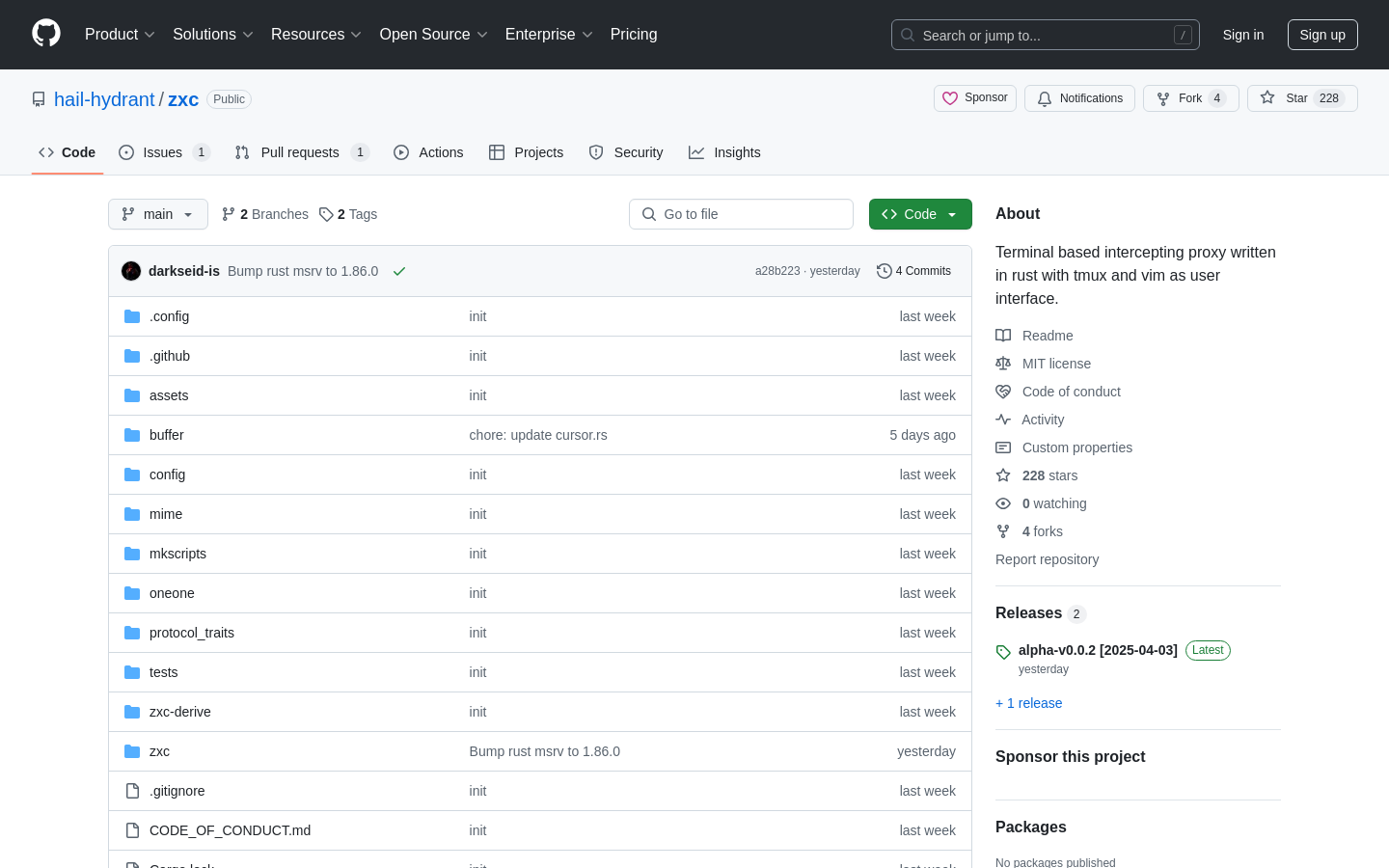Open the Notifications button
Viewport: 1389px width, 868px height.
(x=1079, y=98)
